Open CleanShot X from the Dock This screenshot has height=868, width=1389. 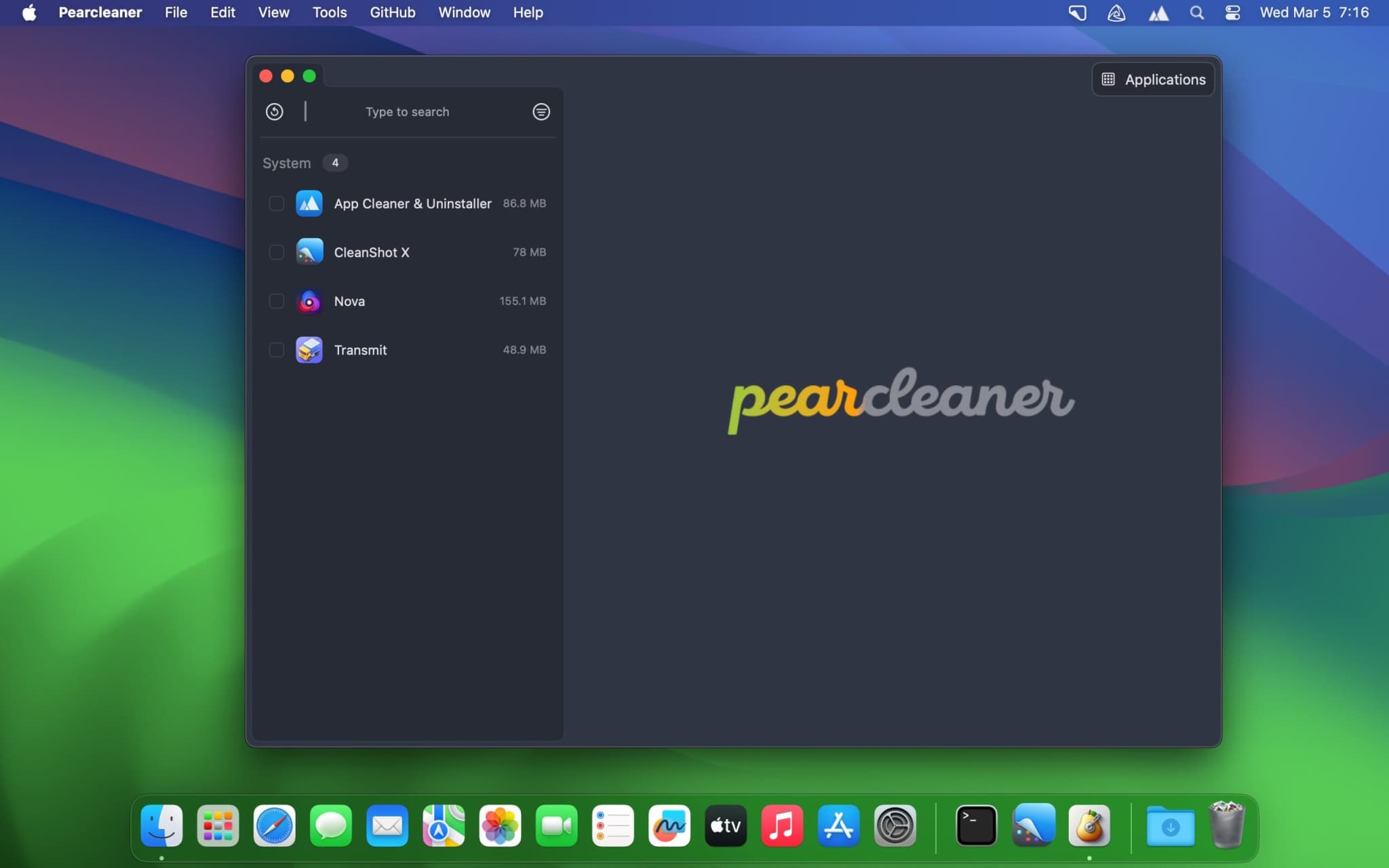point(1033,826)
